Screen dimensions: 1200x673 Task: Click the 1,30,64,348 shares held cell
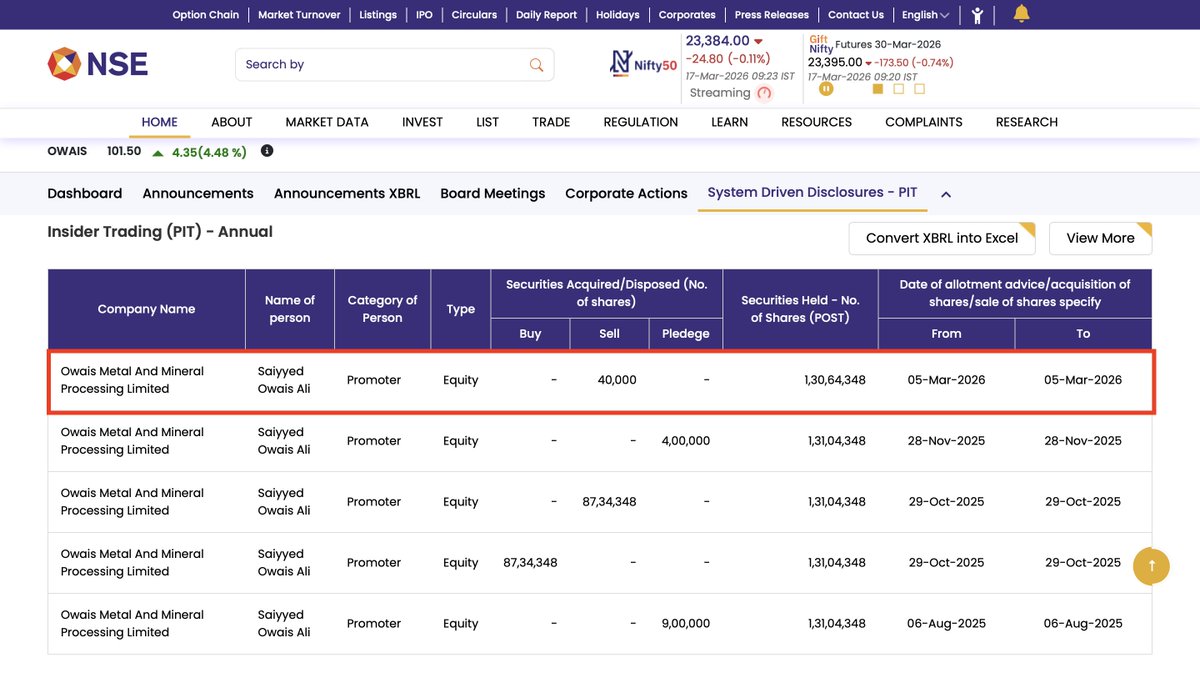coord(835,380)
